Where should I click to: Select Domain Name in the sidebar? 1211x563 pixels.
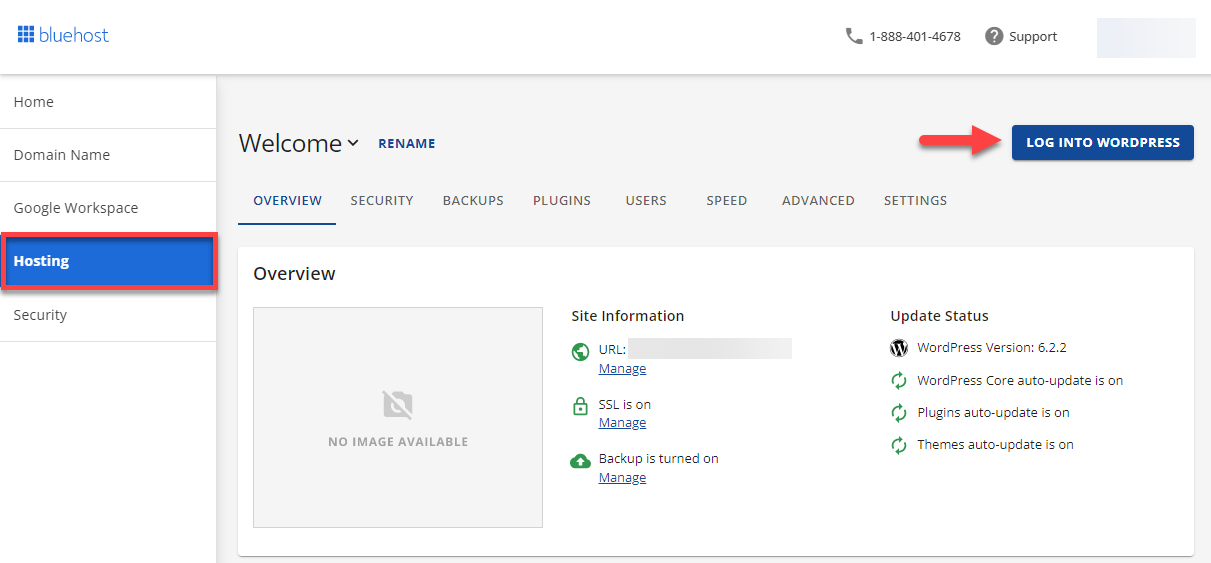[x=62, y=155]
